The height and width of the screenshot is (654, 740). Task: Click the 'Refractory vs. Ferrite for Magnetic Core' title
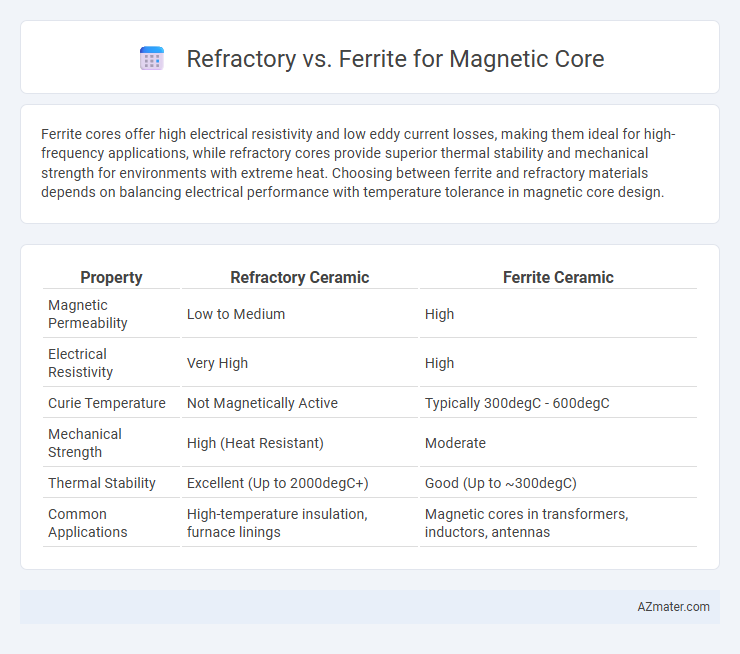tap(395, 59)
